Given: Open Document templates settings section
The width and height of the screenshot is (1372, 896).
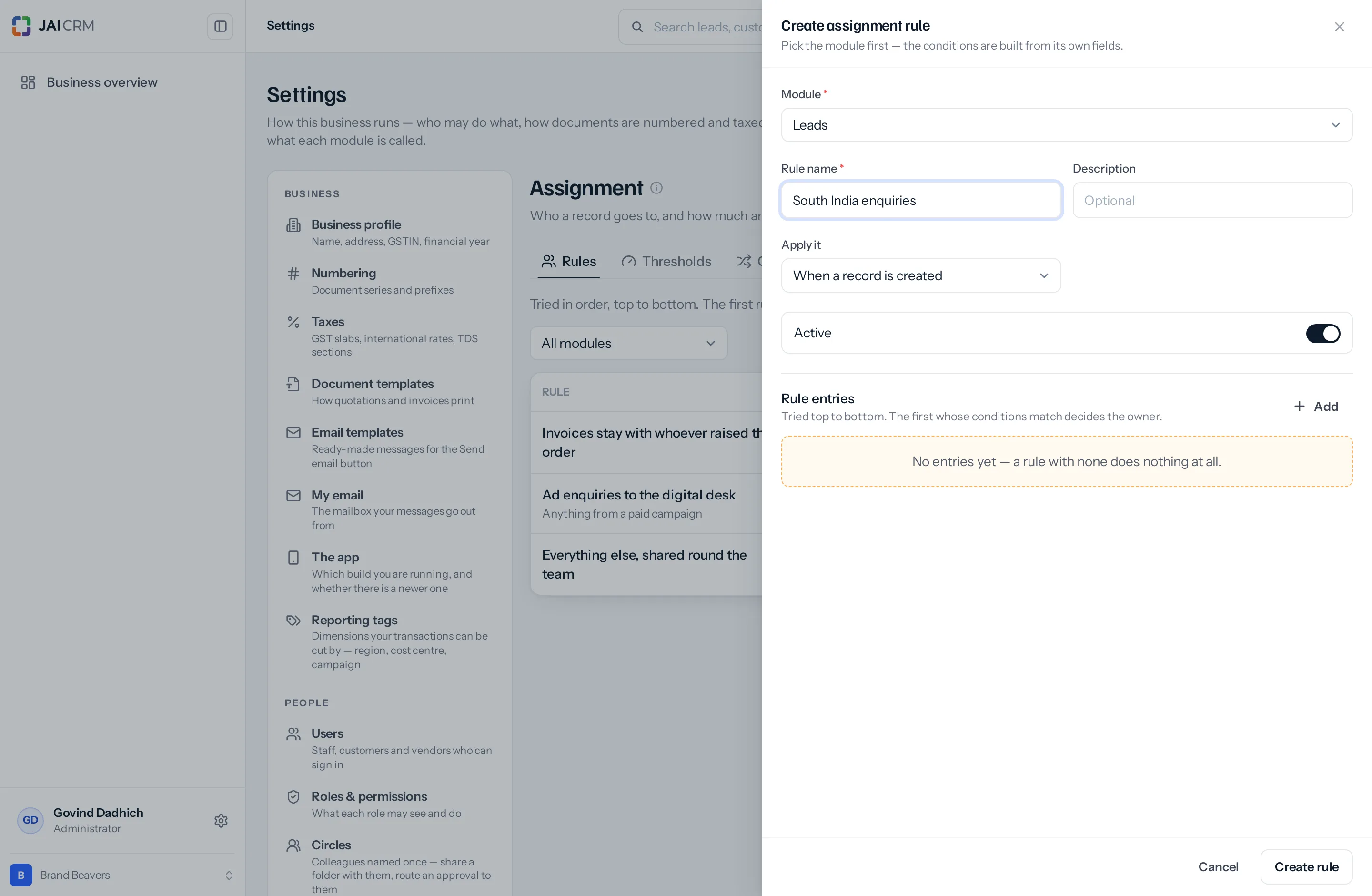Looking at the screenshot, I should pos(389,391).
